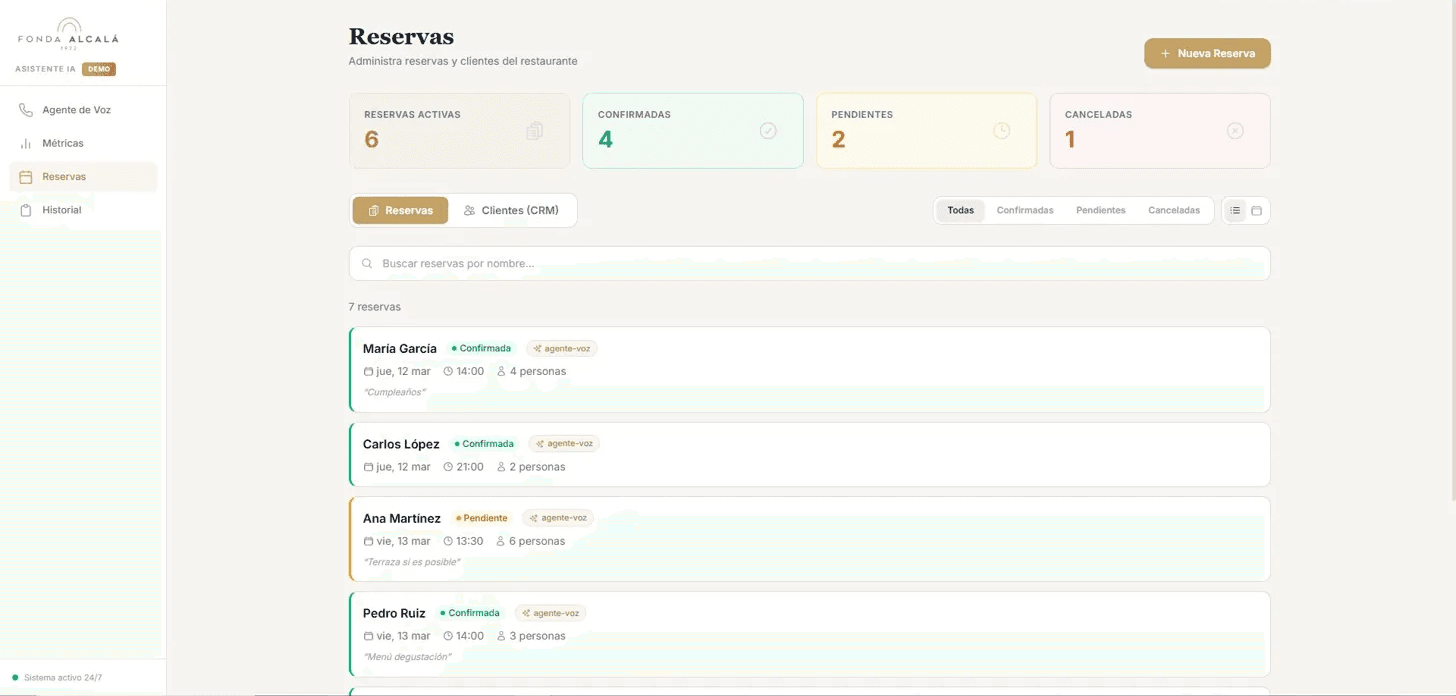The image size is (1456, 696).
Task: Open Pedro Ruiz's reservation card
Action: coord(809,634)
